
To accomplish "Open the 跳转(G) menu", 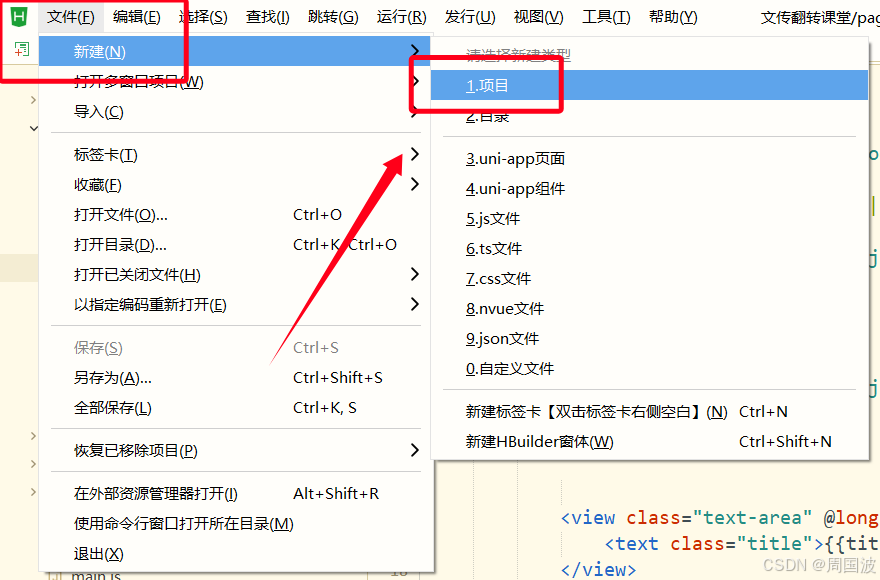I will coord(333,17).
